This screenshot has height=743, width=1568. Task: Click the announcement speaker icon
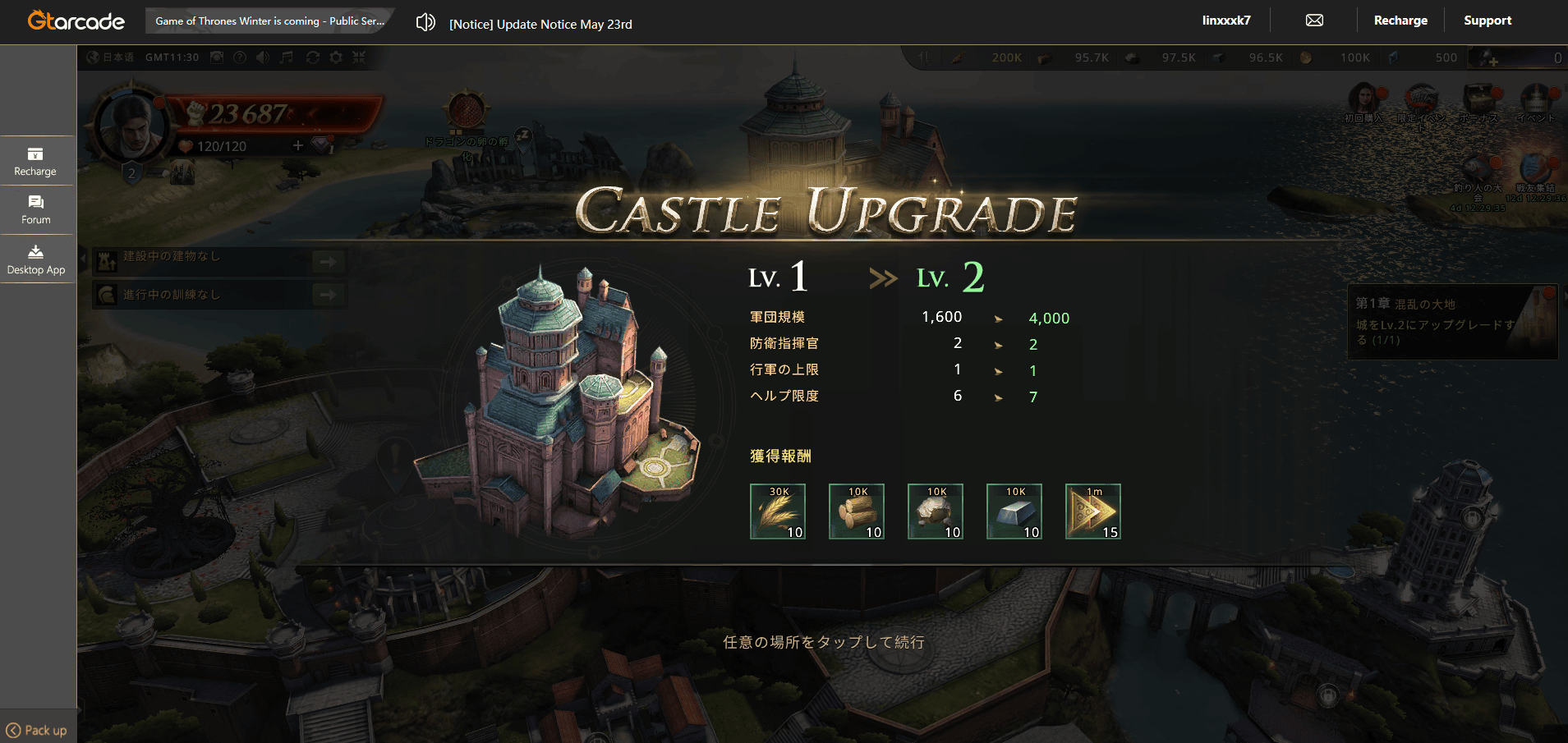tap(425, 22)
